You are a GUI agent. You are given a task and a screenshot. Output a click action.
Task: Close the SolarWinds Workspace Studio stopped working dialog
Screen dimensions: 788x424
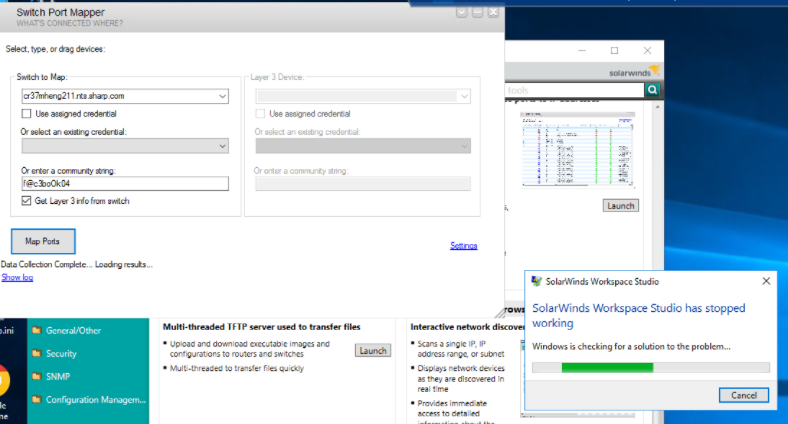point(766,281)
